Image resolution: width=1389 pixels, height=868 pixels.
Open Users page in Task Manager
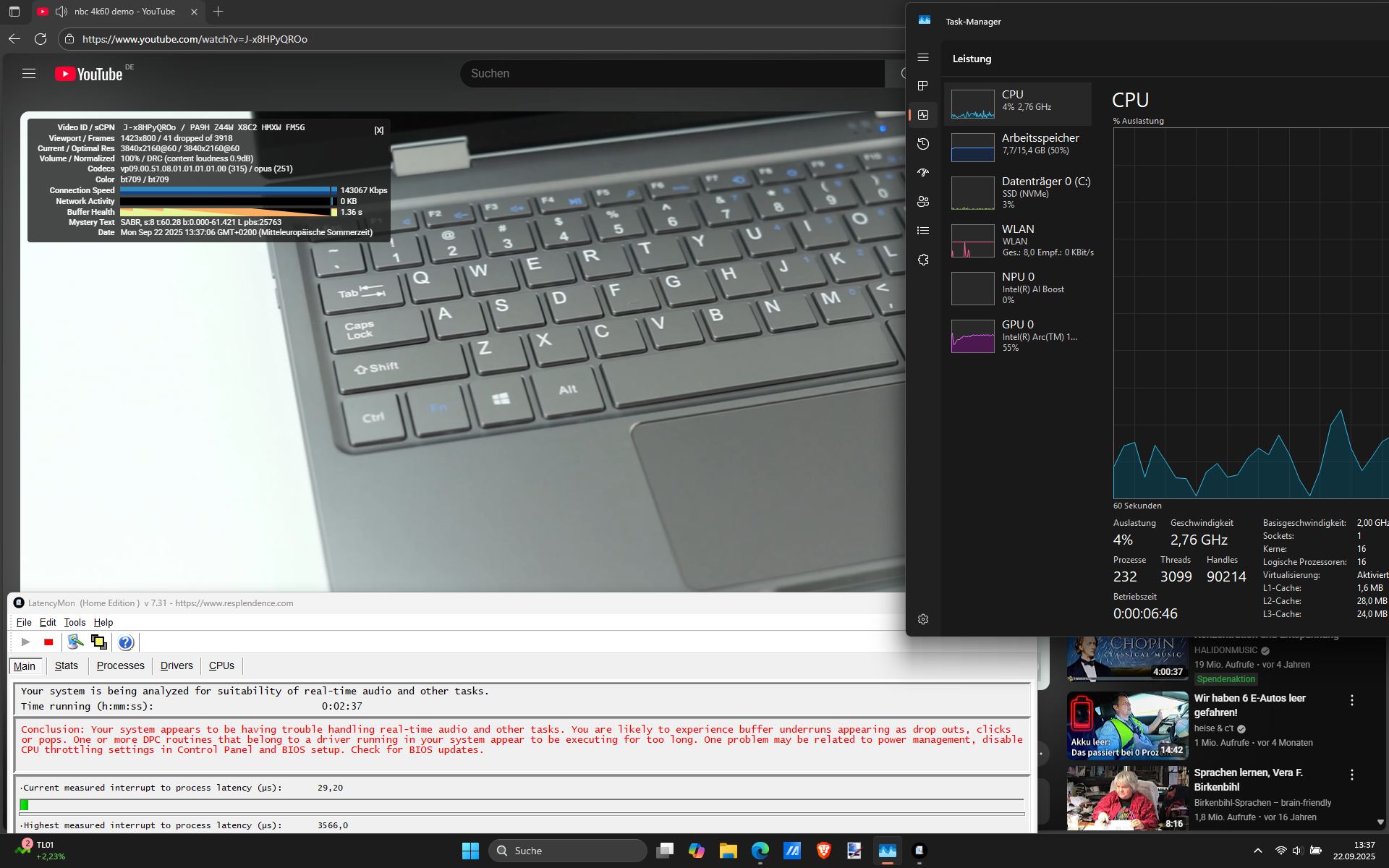pos(922,202)
